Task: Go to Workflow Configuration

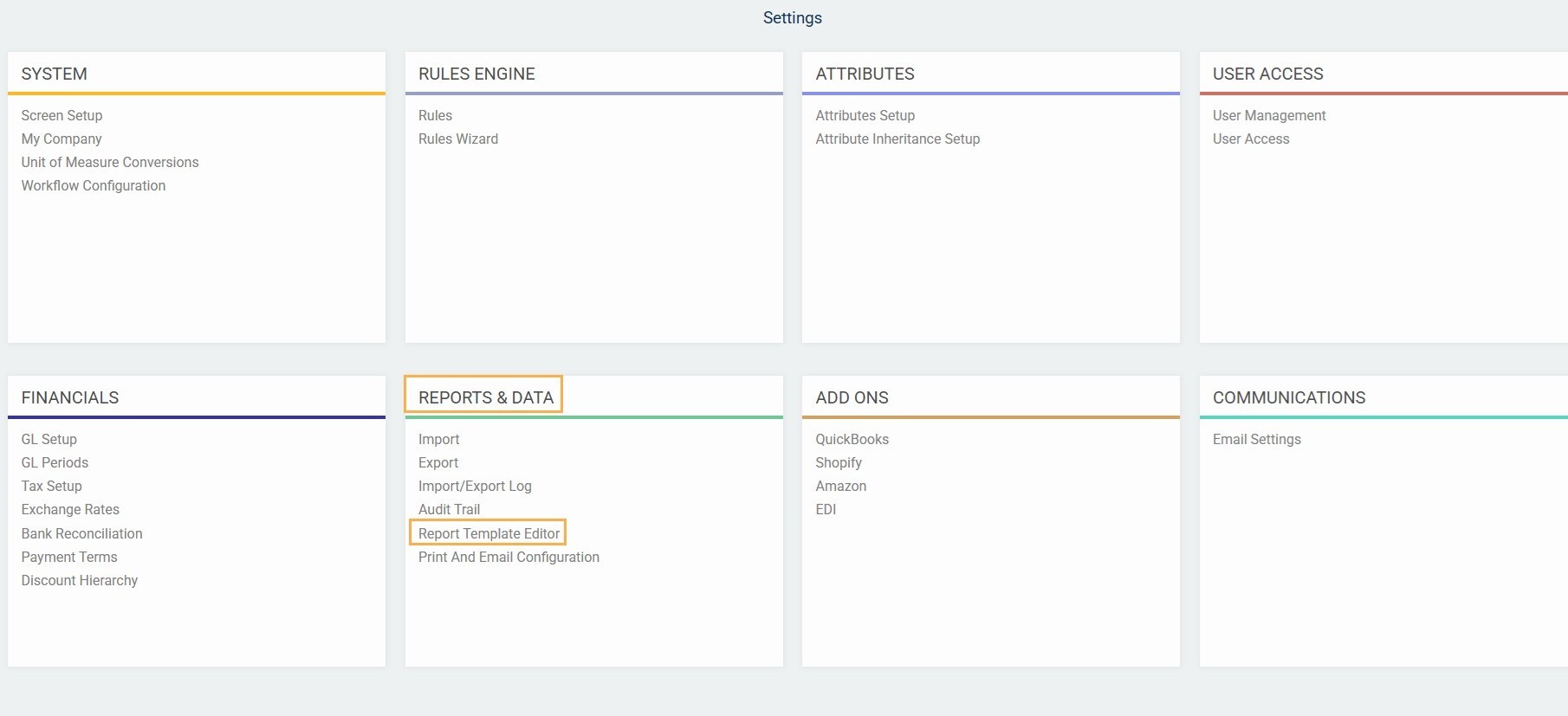Action: pos(94,185)
